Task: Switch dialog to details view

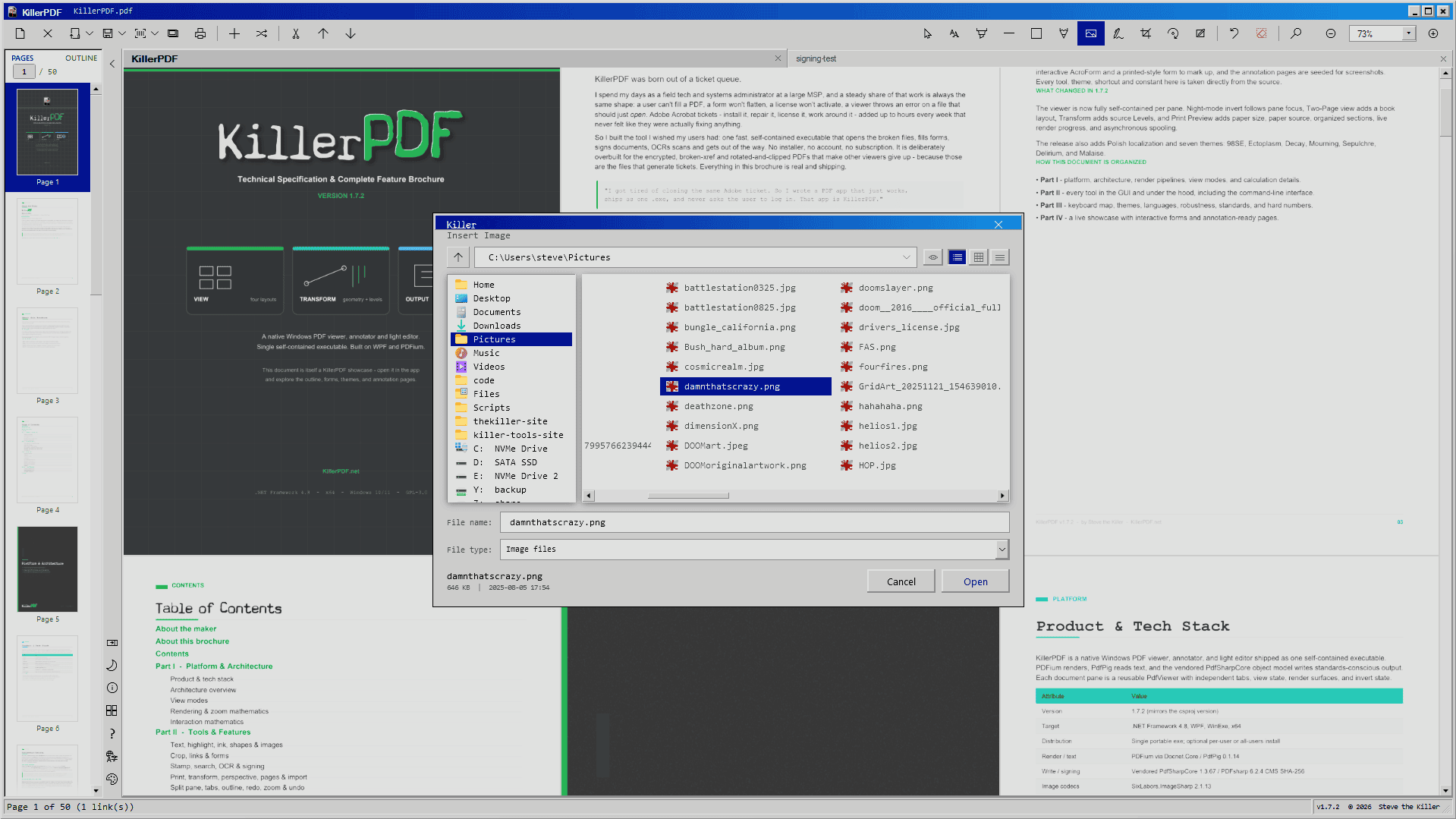Action: 1000,257
